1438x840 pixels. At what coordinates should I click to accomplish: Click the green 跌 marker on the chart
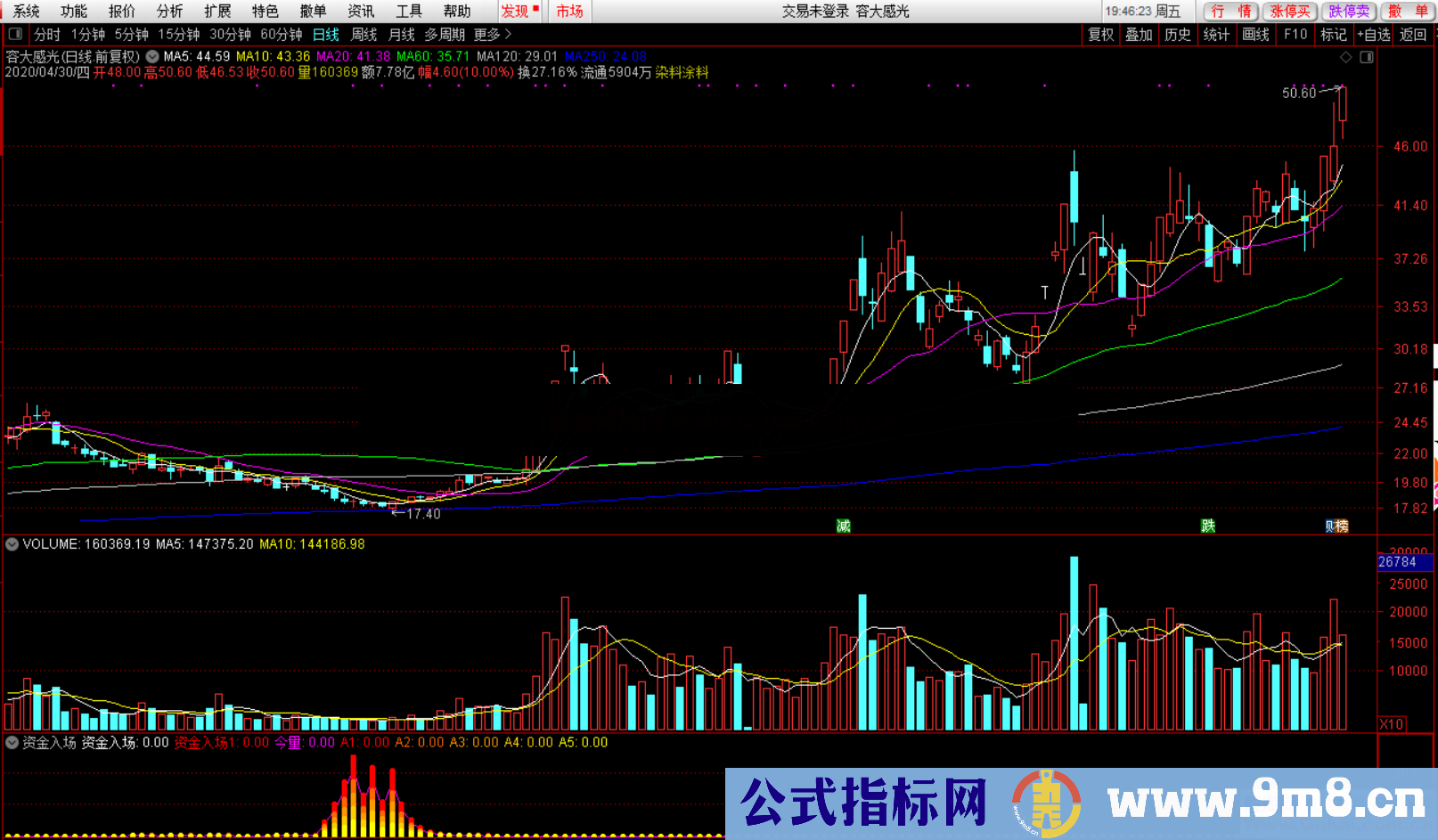click(x=1207, y=526)
